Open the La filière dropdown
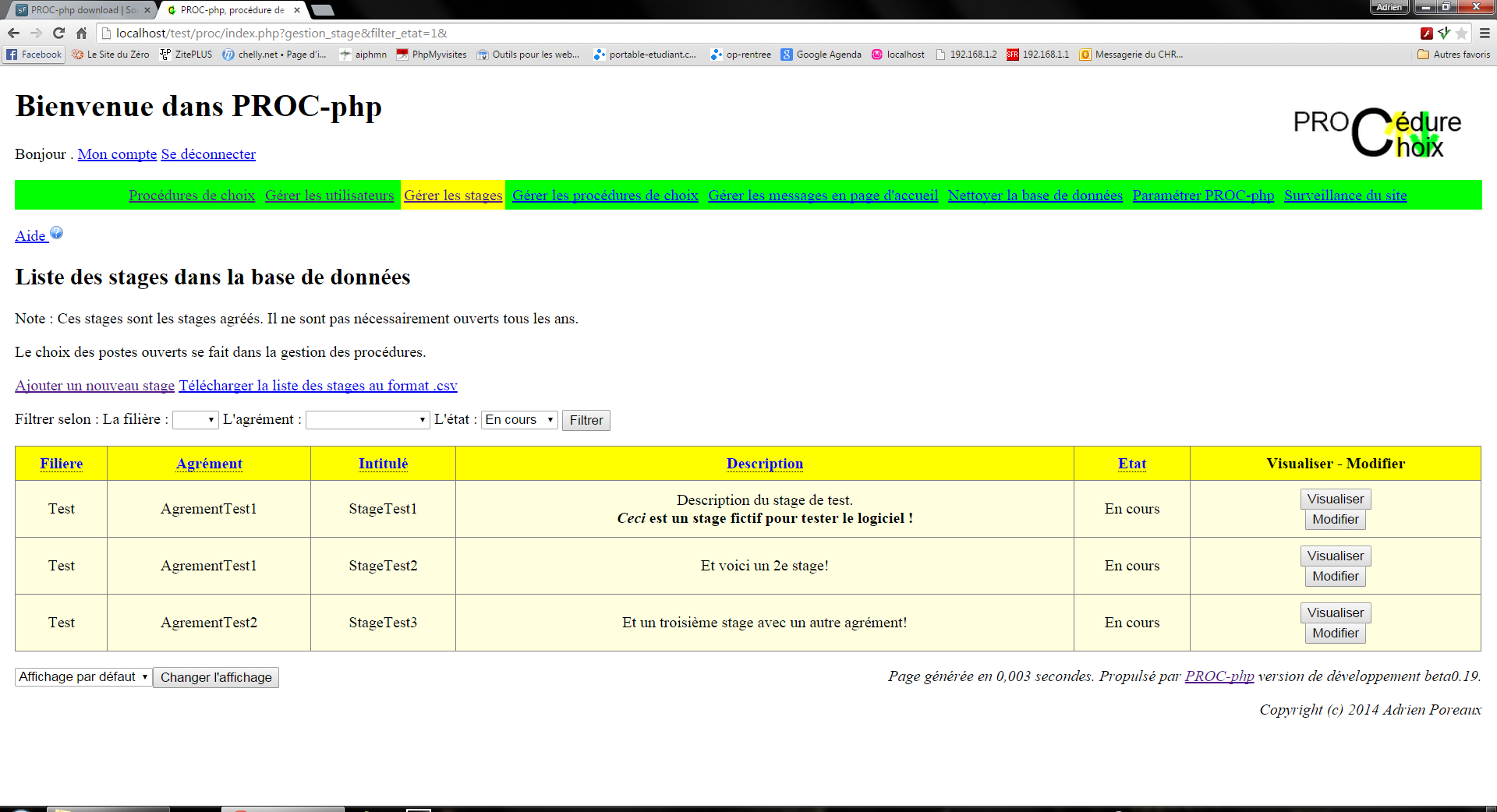 [195, 419]
